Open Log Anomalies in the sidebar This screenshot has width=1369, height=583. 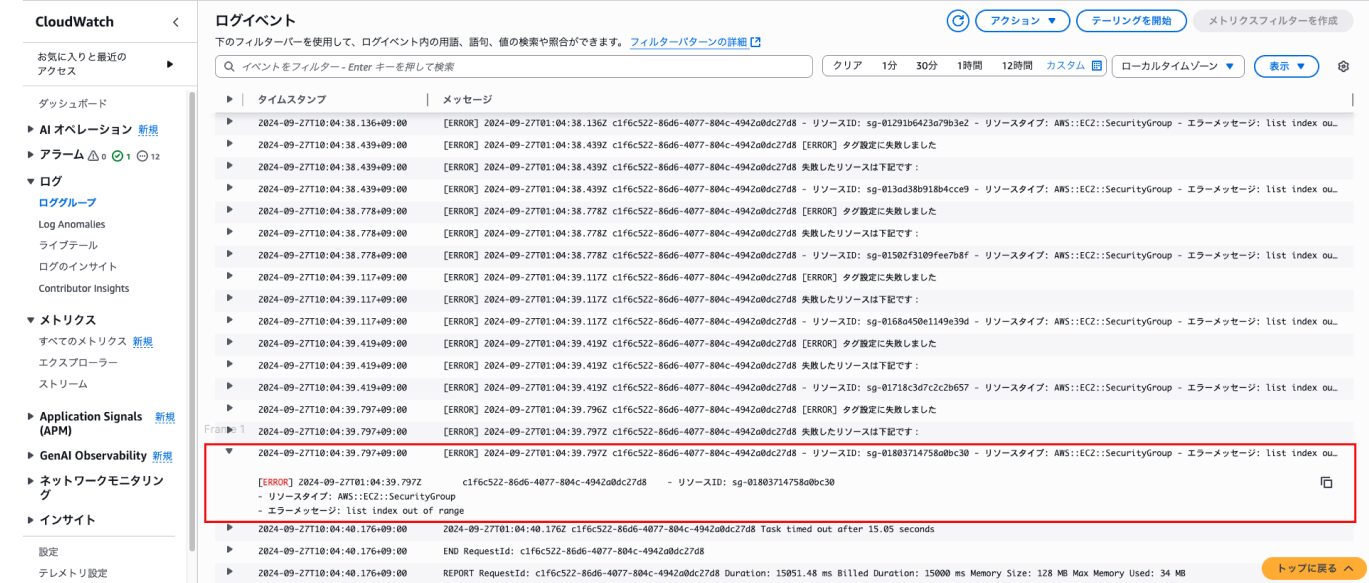click(x=71, y=225)
